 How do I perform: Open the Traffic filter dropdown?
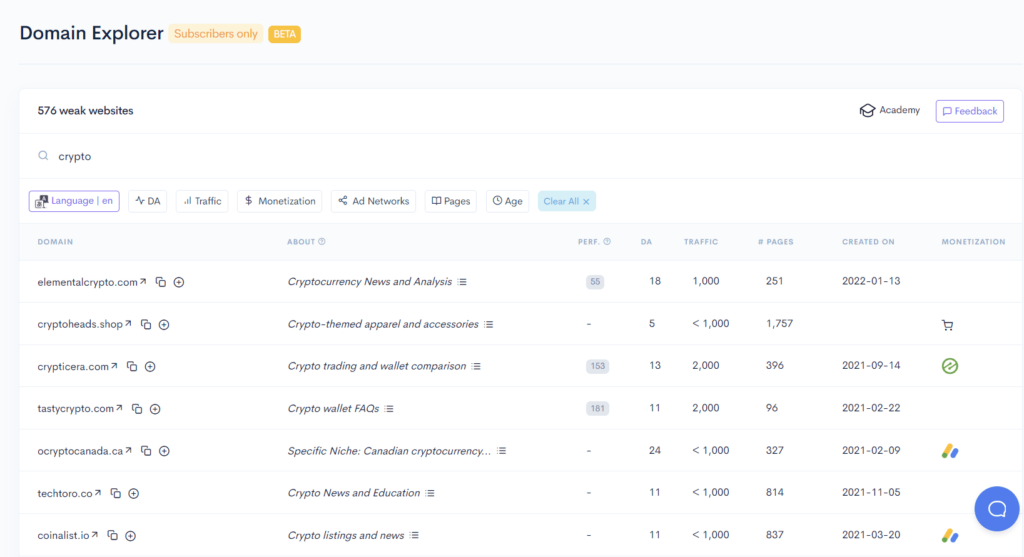pos(202,201)
